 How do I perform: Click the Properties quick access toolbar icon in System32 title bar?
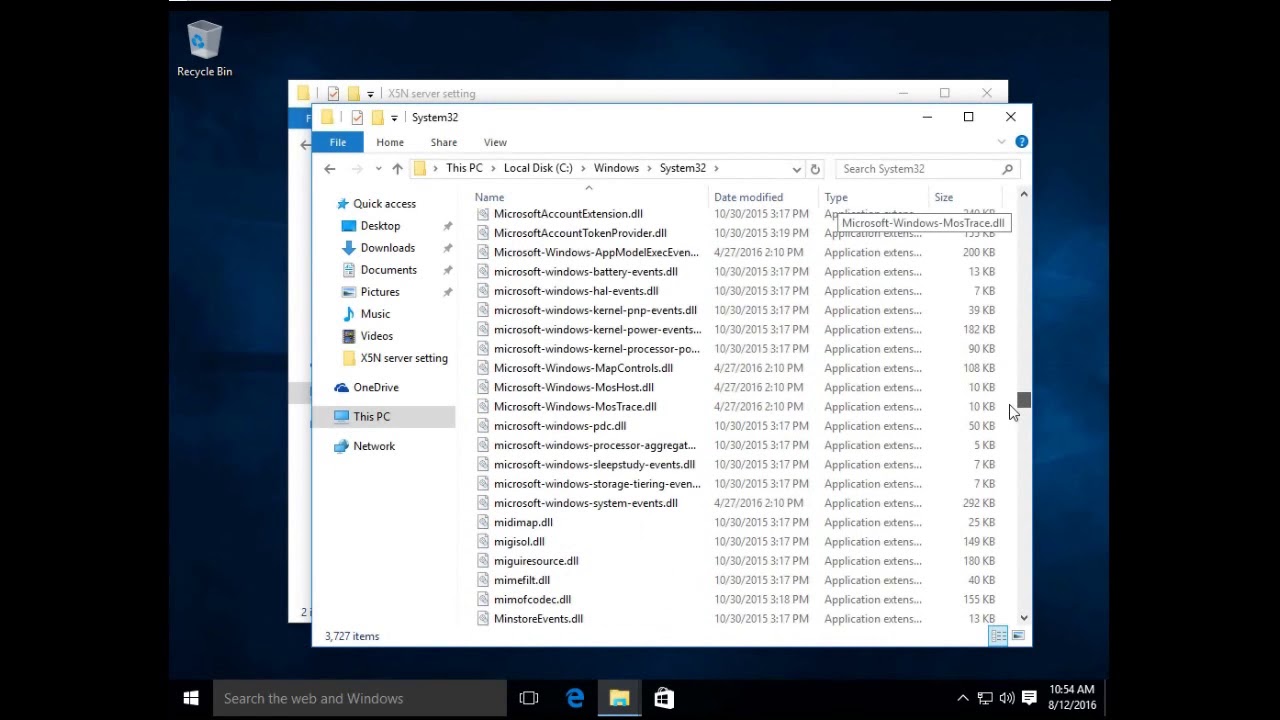pos(357,117)
